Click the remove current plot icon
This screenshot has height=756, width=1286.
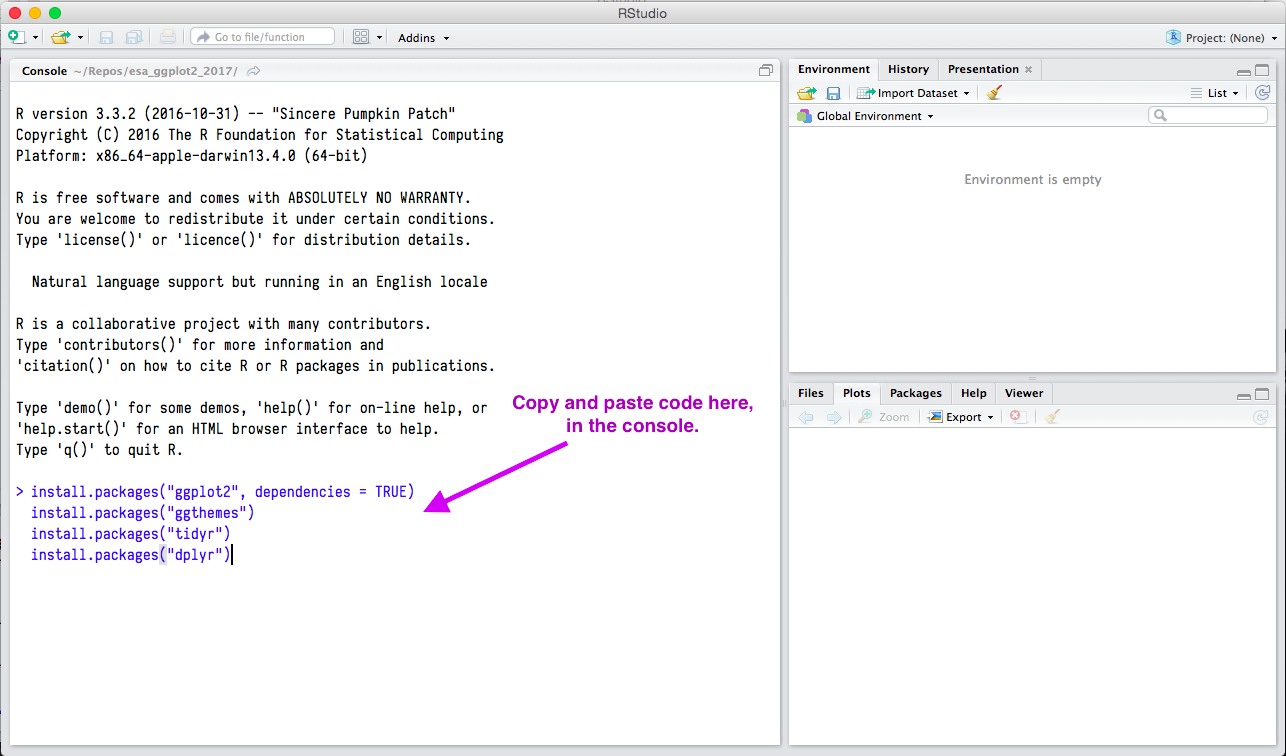pyautogui.click(x=1016, y=417)
